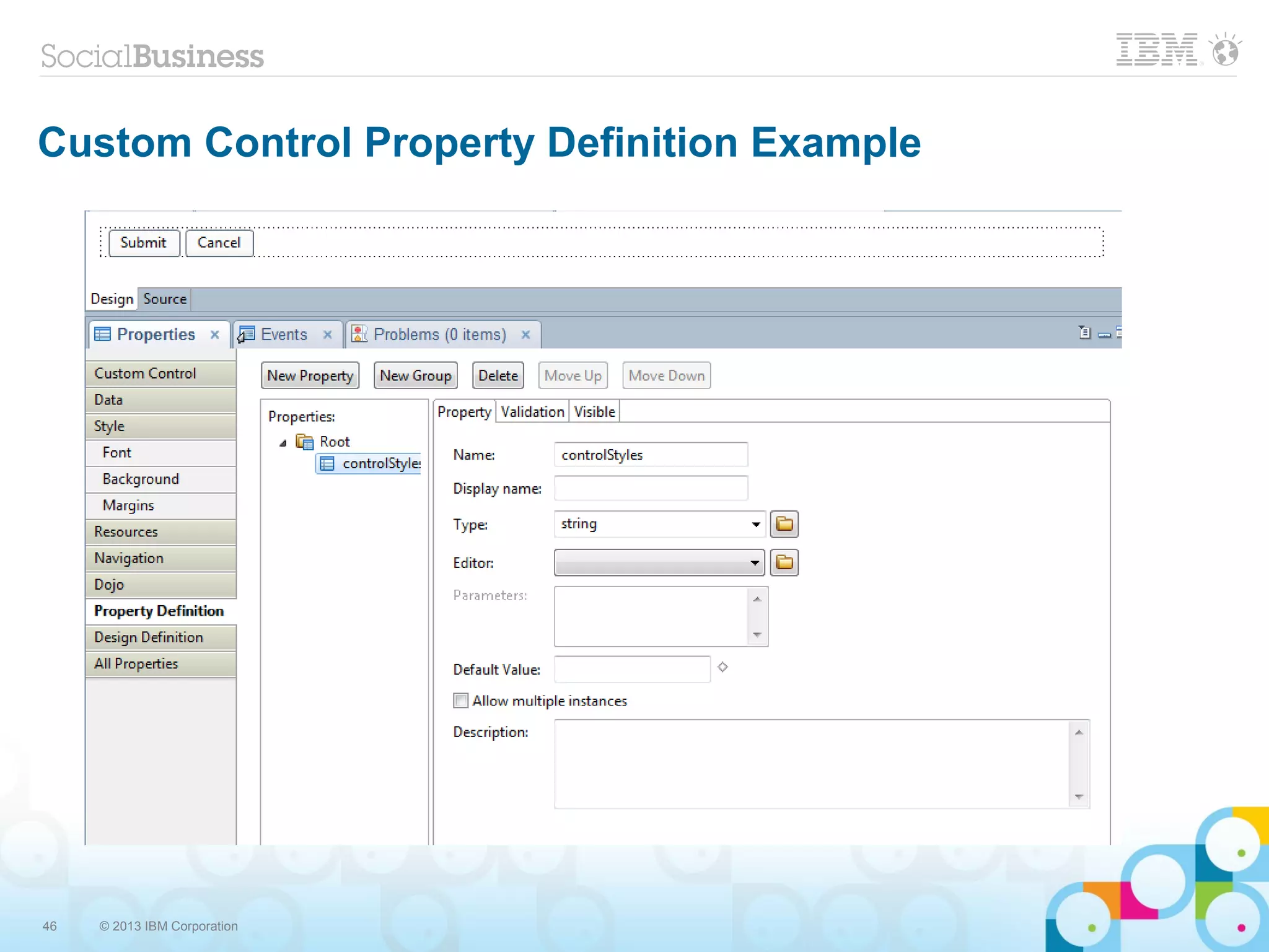Click the Name input field
Screen dimensions: 1269x952
[x=651, y=455]
